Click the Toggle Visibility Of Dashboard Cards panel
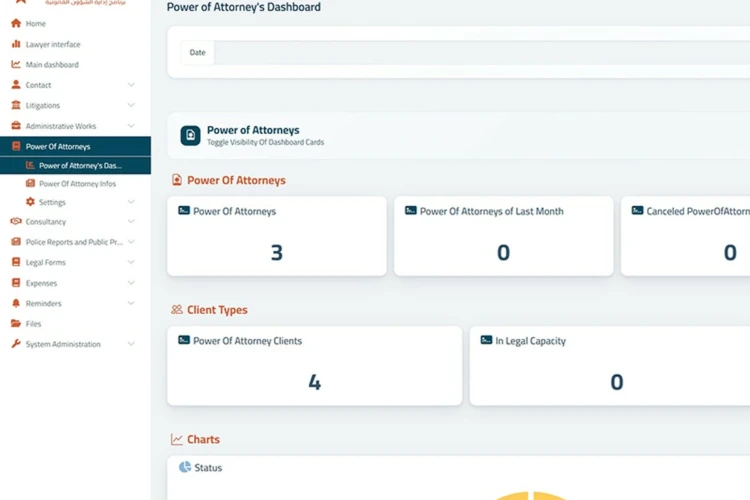The height and width of the screenshot is (500, 750). point(458,135)
